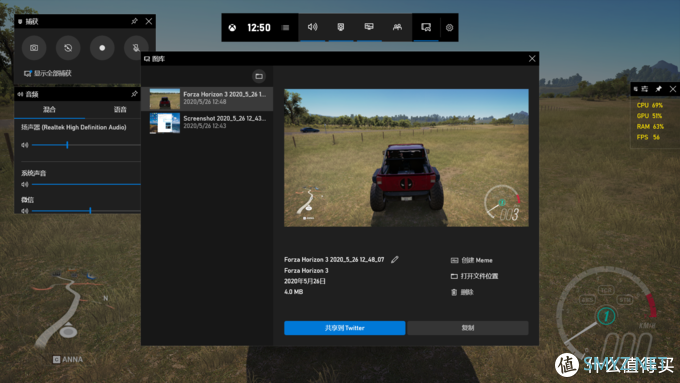680x383 pixels.
Task: Switch to the 语音 audio tab
Action: pyautogui.click(x=120, y=109)
